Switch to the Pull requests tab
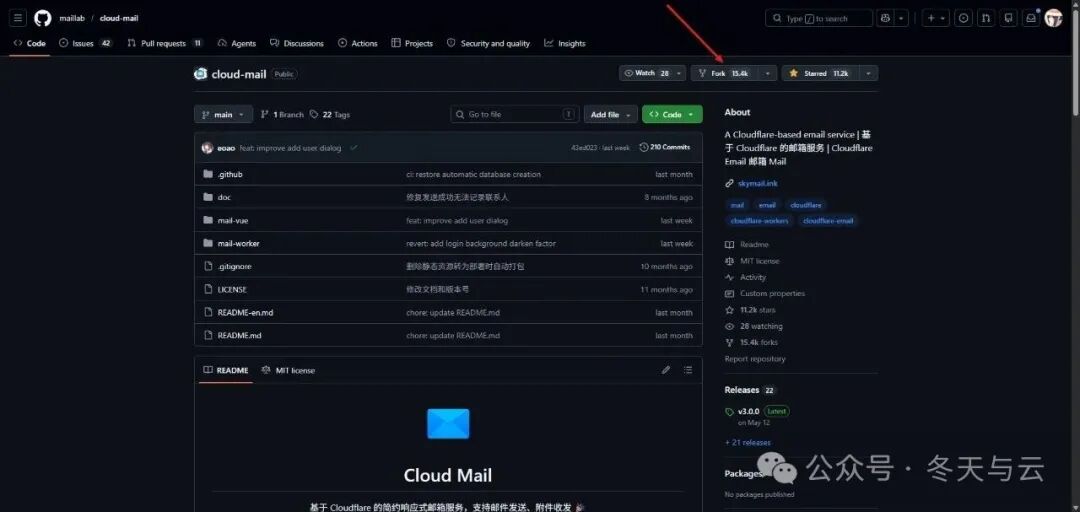 165,43
